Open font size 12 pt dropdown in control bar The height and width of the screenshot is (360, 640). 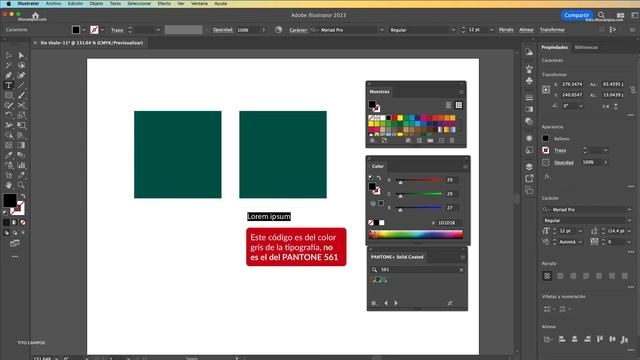point(491,30)
